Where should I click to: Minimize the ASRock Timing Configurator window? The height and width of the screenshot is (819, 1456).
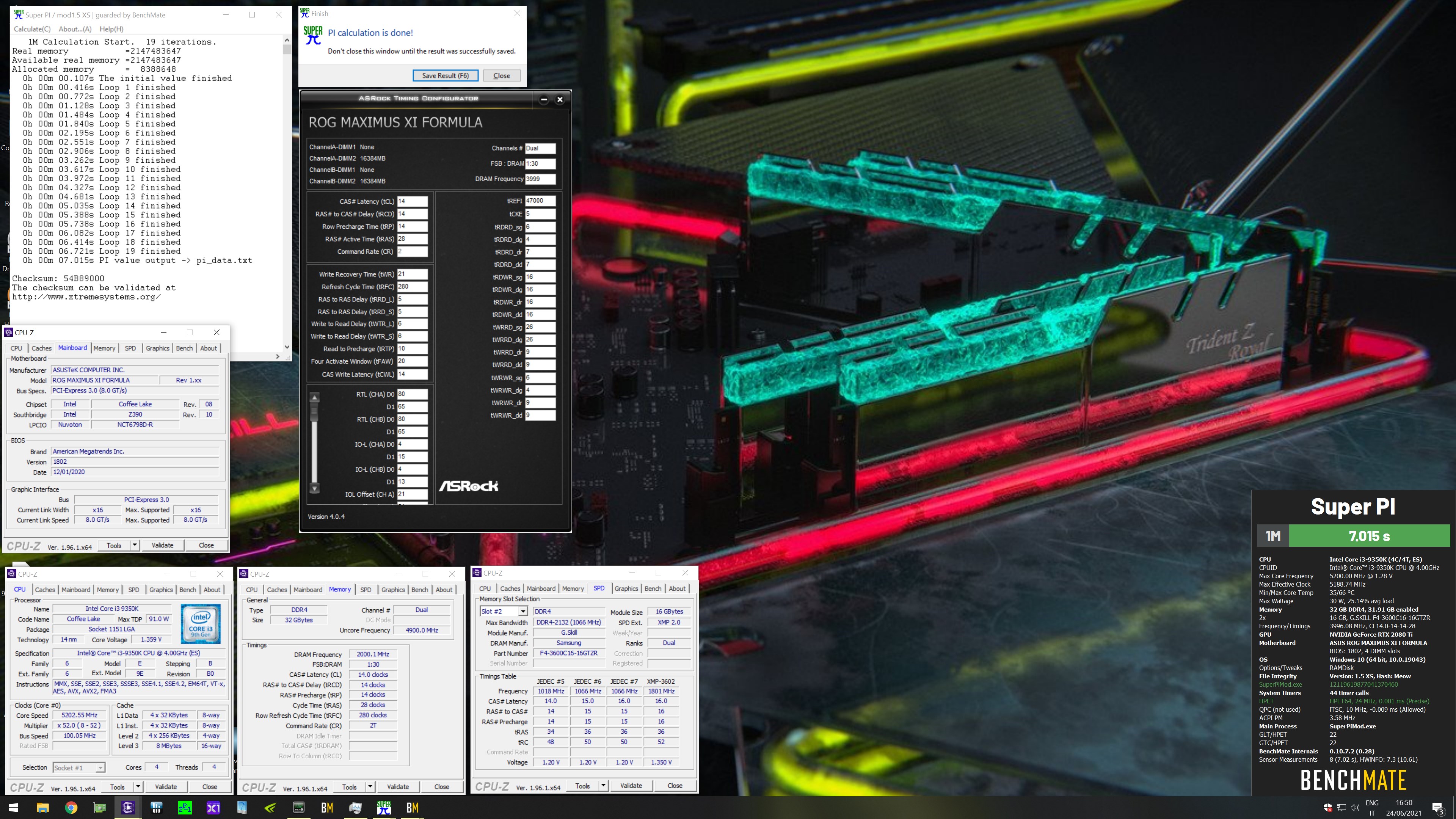(544, 99)
